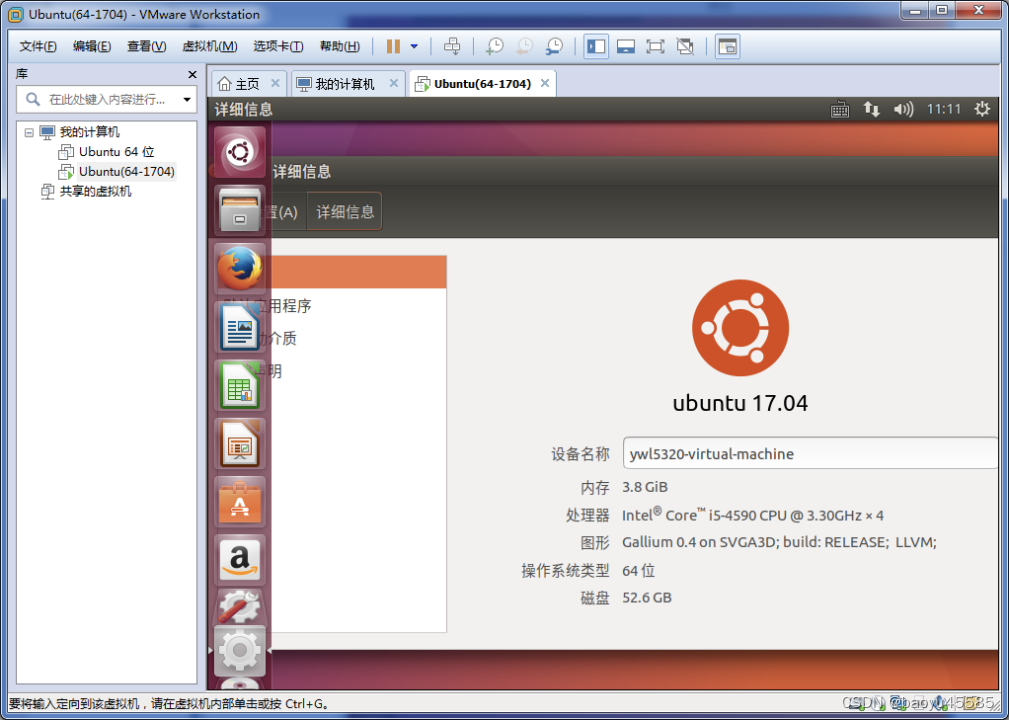The height and width of the screenshot is (720, 1009).
Task: Open the 查看(V) menu
Action: pyautogui.click(x=147, y=46)
